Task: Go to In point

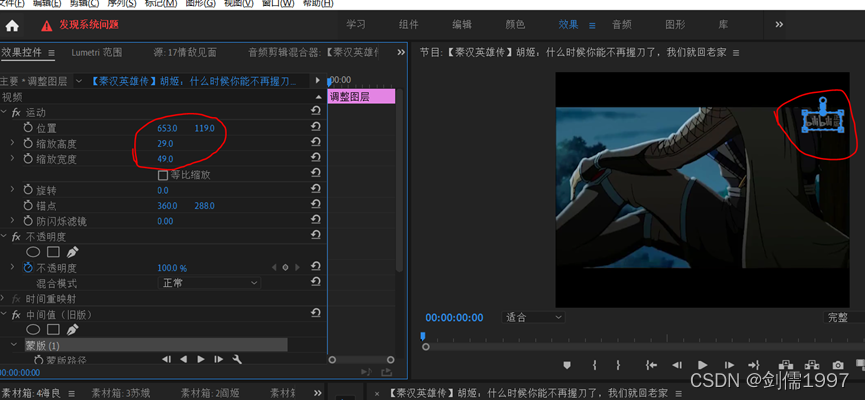Action: [651, 365]
